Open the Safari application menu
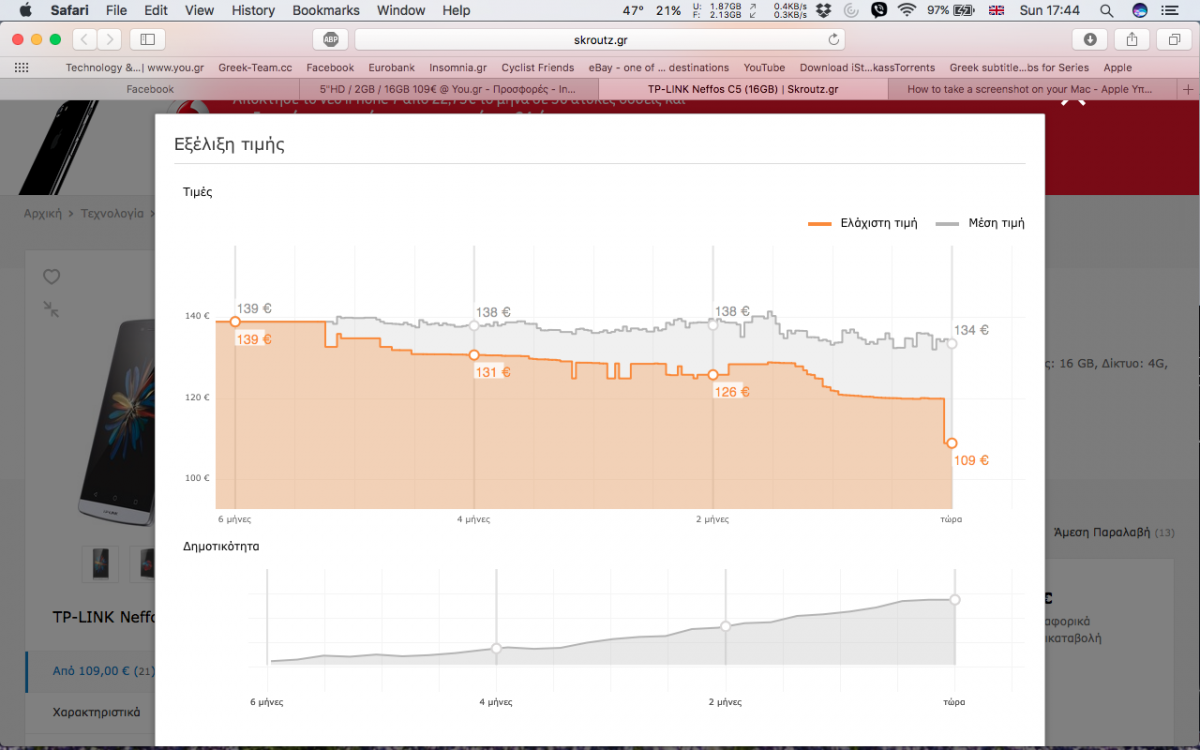Screen dimensions: 1200x750 pos(70,10)
